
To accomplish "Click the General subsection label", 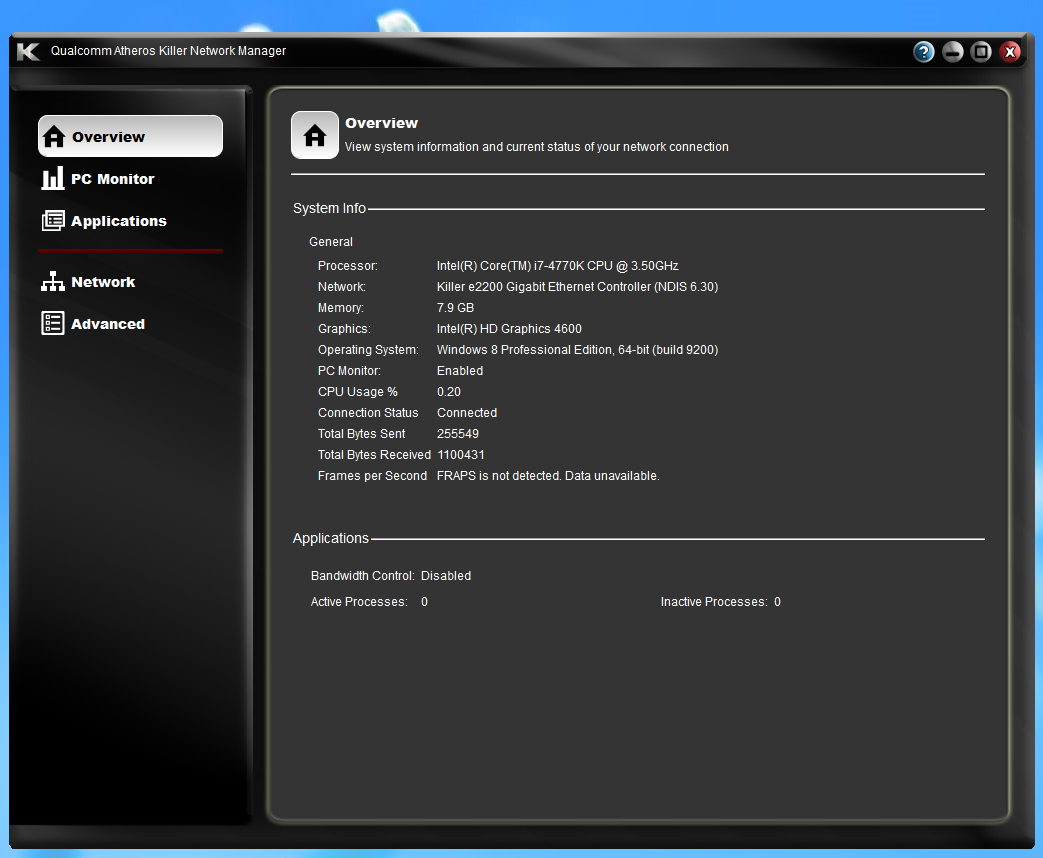I will [x=331, y=242].
